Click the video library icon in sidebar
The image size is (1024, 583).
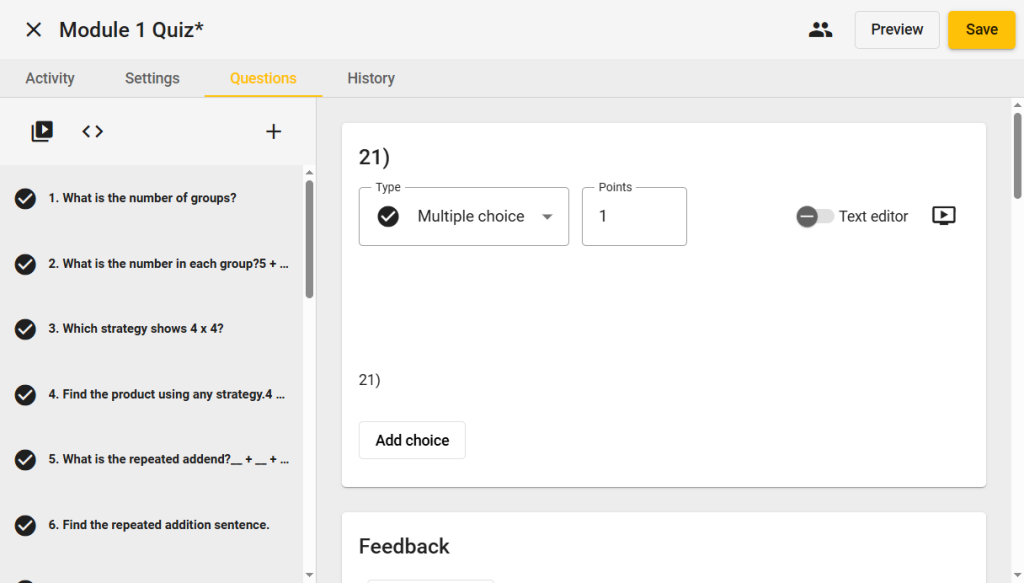tap(42, 131)
